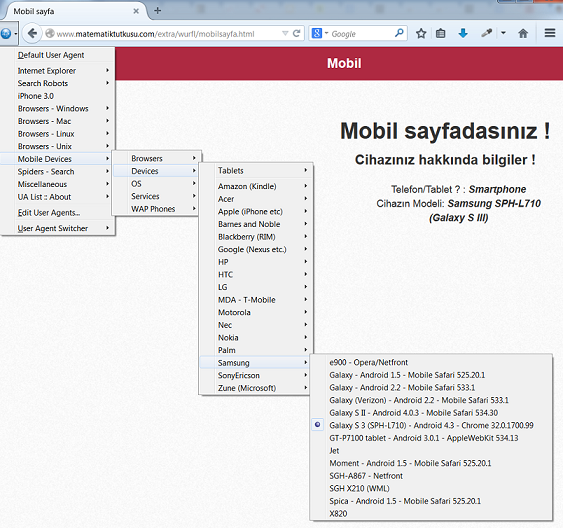Expand Browsers - Linux submenu
The image size is (563, 528).
[58, 134]
